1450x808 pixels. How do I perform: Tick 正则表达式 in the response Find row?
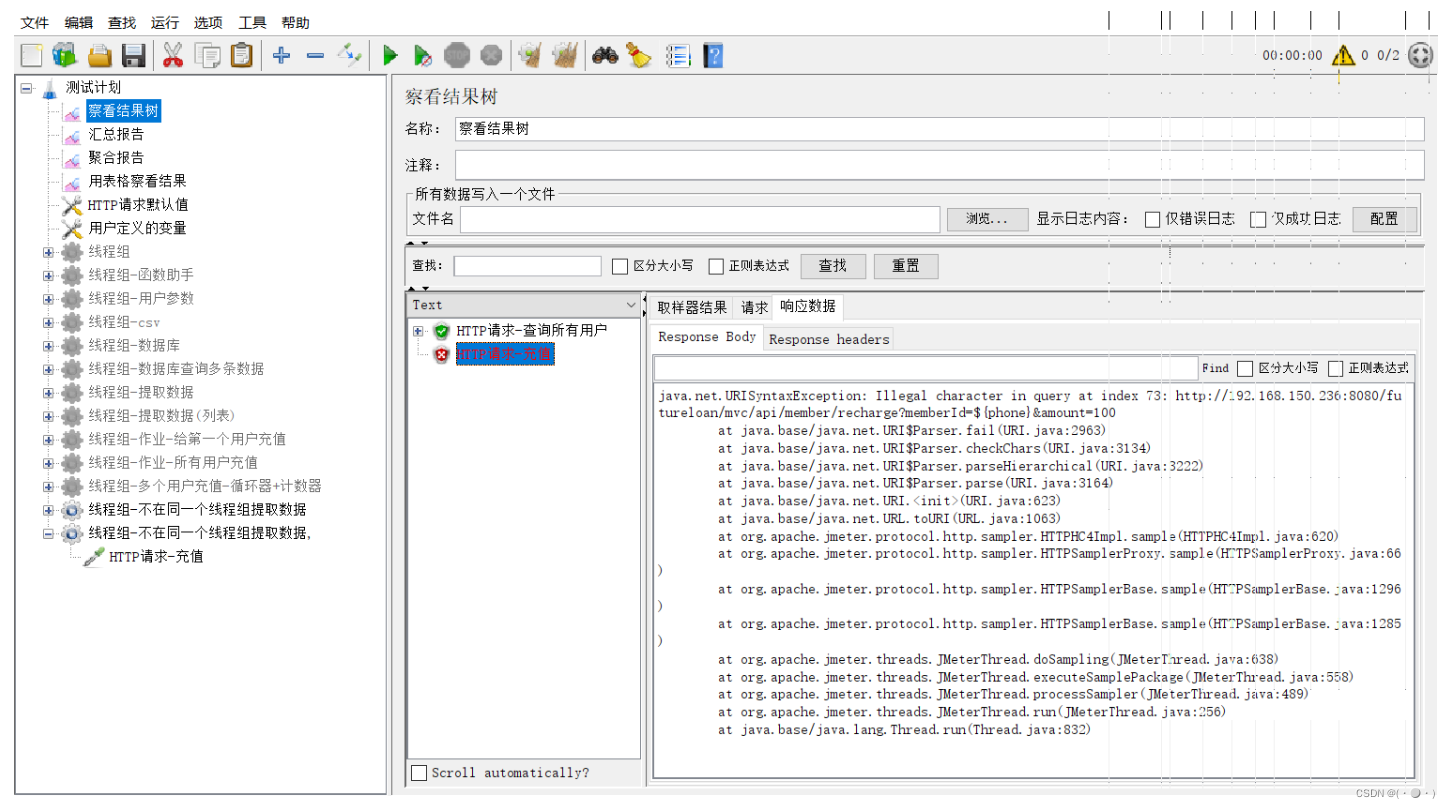click(1336, 369)
